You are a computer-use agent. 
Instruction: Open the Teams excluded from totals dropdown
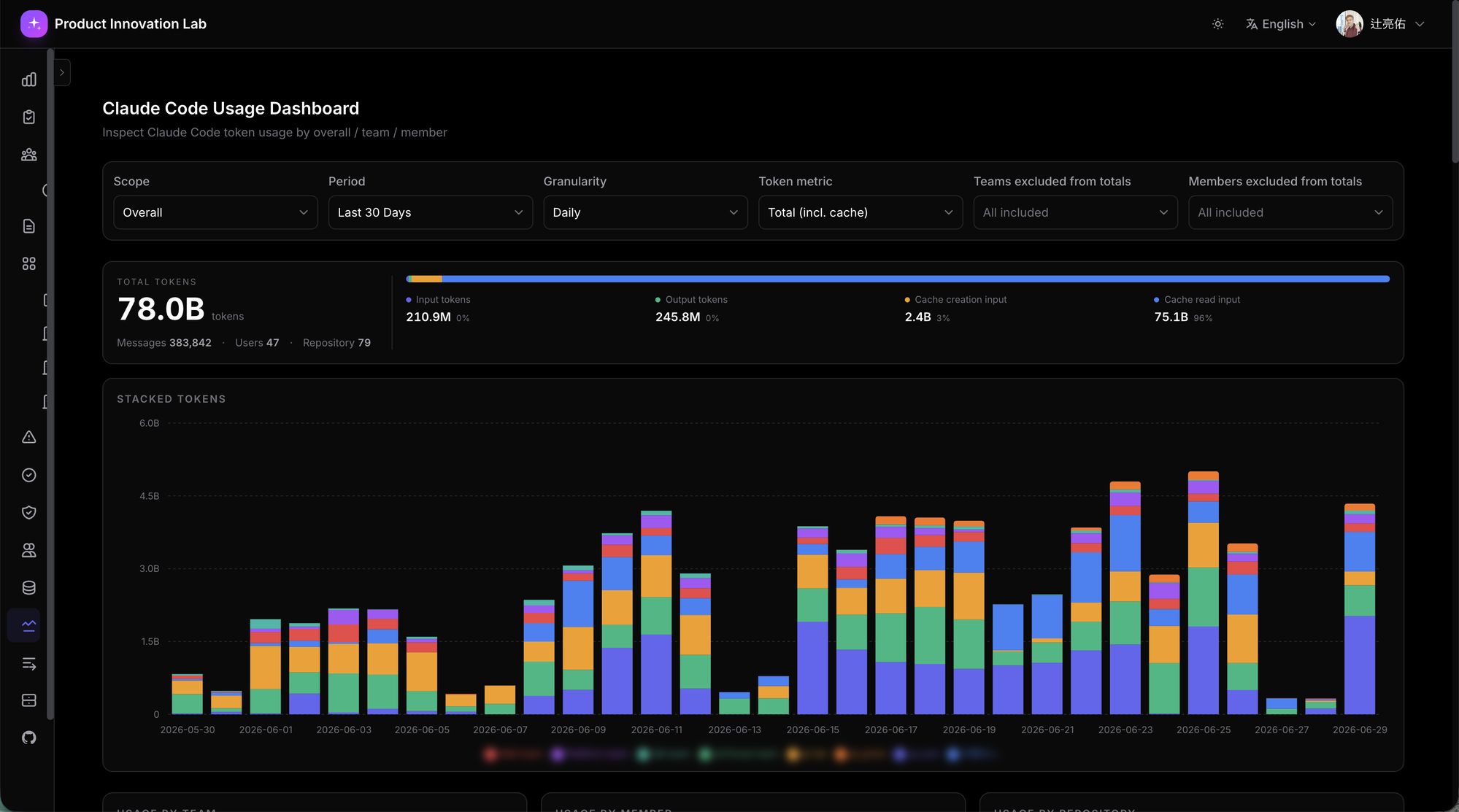pyautogui.click(x=1075, y=212)
